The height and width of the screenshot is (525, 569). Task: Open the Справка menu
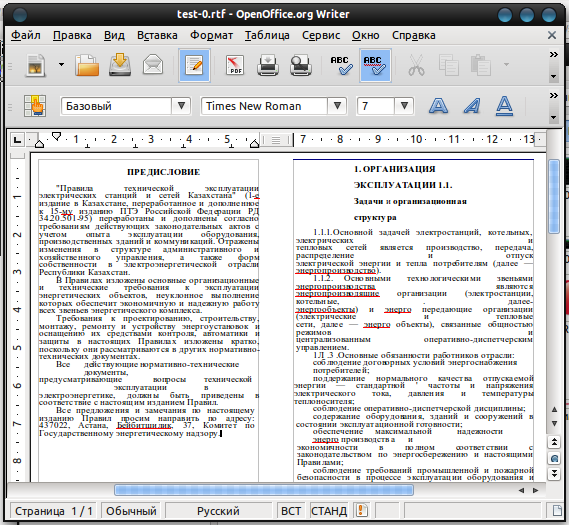413,35
